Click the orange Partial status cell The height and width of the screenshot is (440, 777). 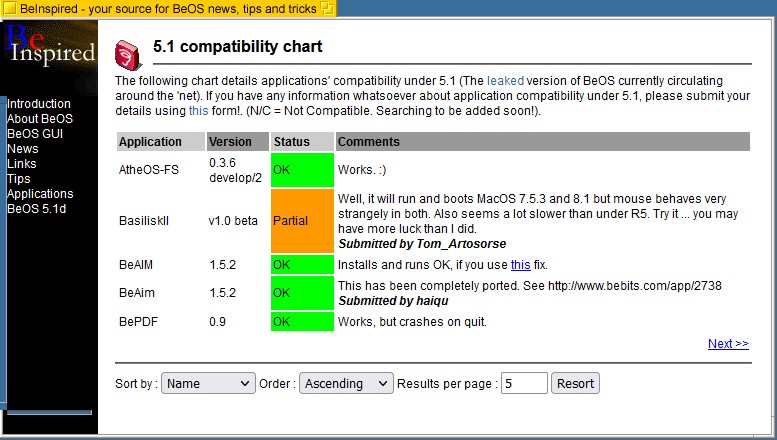click(x=302, y=221)
